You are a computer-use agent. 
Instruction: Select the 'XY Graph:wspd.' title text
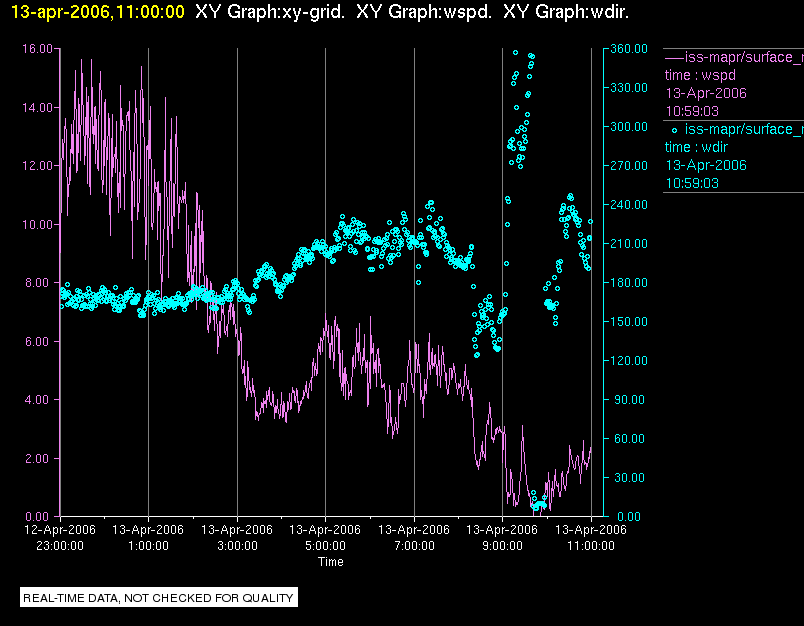(424, 12)
